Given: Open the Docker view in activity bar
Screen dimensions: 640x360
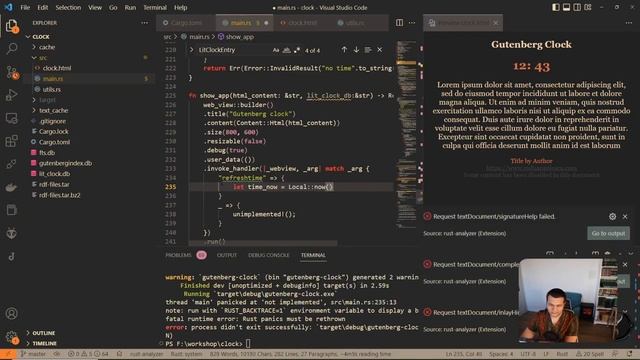Looking at the screenshot, I should 11,187.
